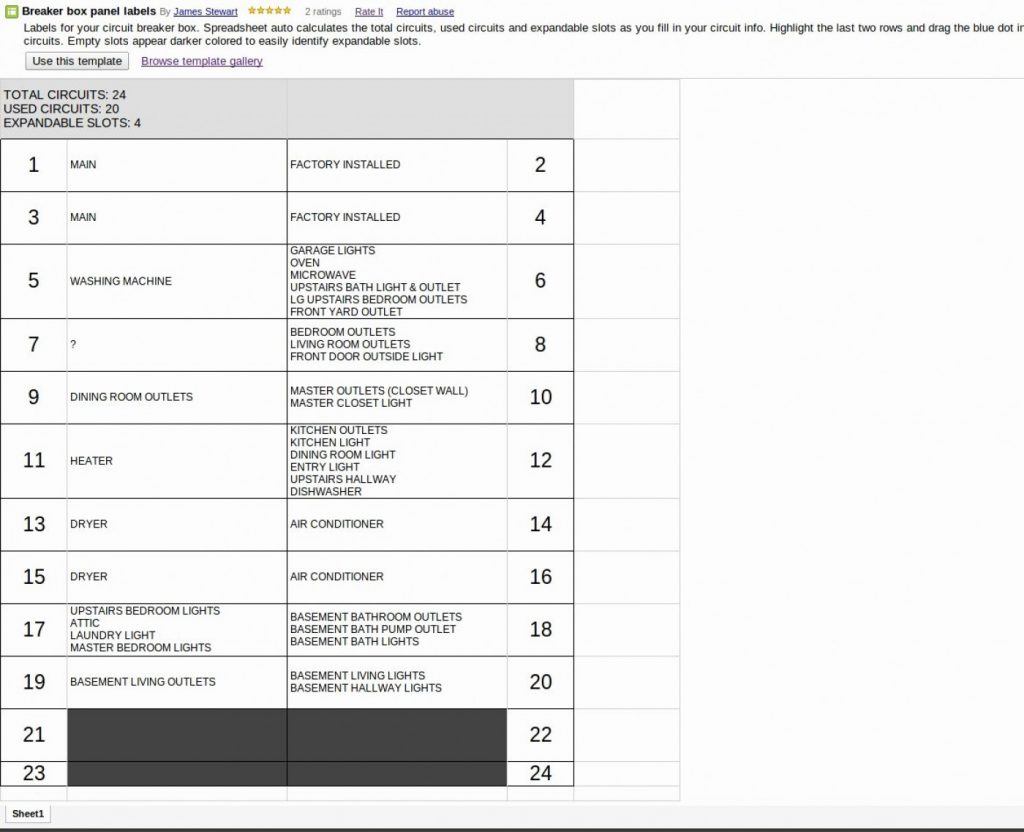1024x832 pixels.
Task: Switch to the Sheet1 tab
Action: (x=28, y=814)
